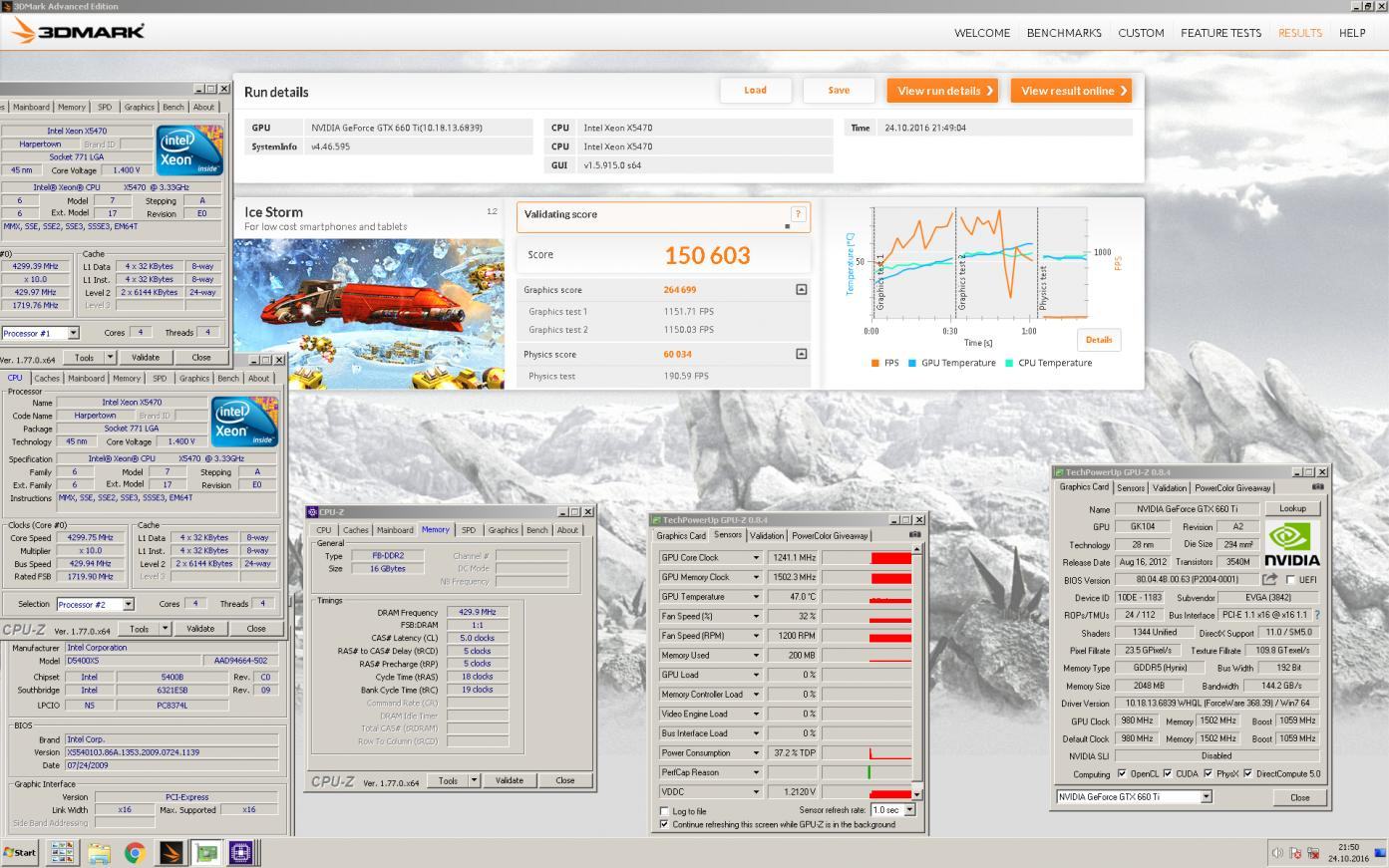Image resolution: width=1389 pixels, height=868 pixels.
Task: Click the 3DMark taskbar icon
Action: tap(171, 852)
